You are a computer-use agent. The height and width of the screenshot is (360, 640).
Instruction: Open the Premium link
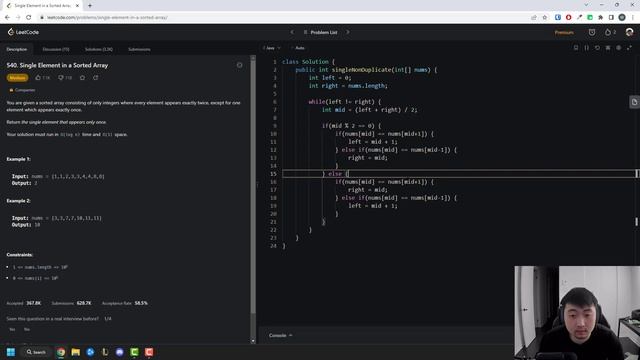click(564, 32)
